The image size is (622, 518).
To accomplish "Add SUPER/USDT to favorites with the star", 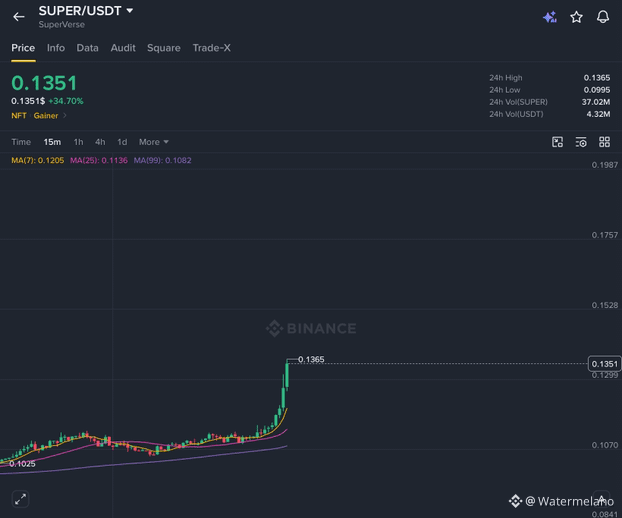I will (x=576, y=17).
